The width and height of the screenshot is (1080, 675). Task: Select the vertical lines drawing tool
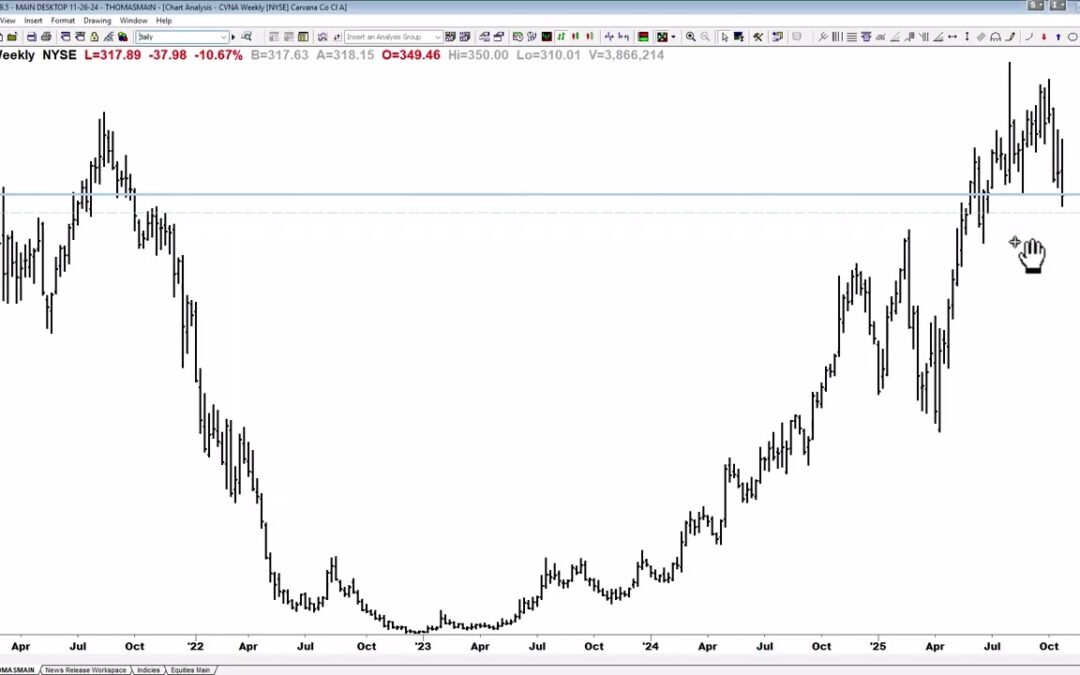(x=837, y=37)
